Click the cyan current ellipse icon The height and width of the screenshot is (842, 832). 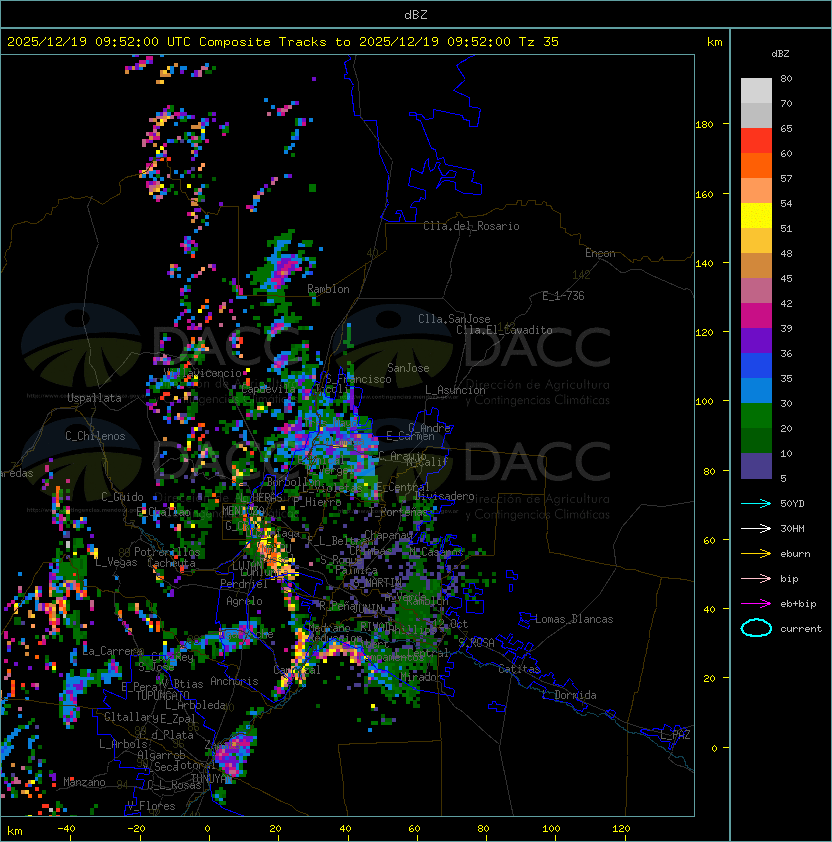756,628
